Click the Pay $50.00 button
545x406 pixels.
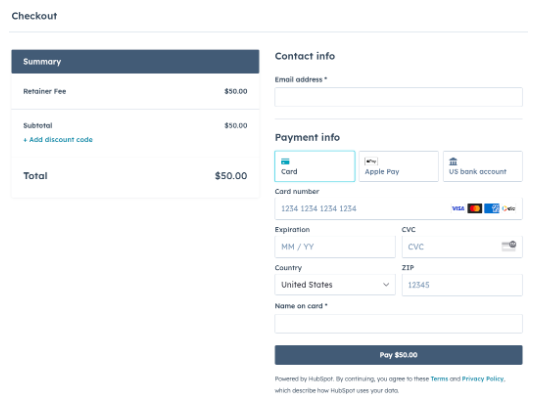398,355
